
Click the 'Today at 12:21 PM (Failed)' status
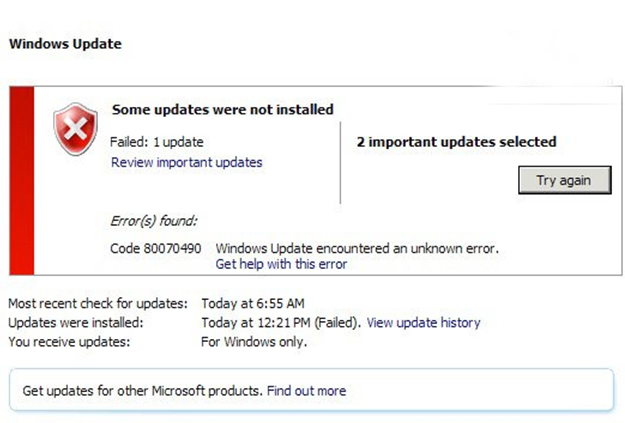[x=281, y=323]
